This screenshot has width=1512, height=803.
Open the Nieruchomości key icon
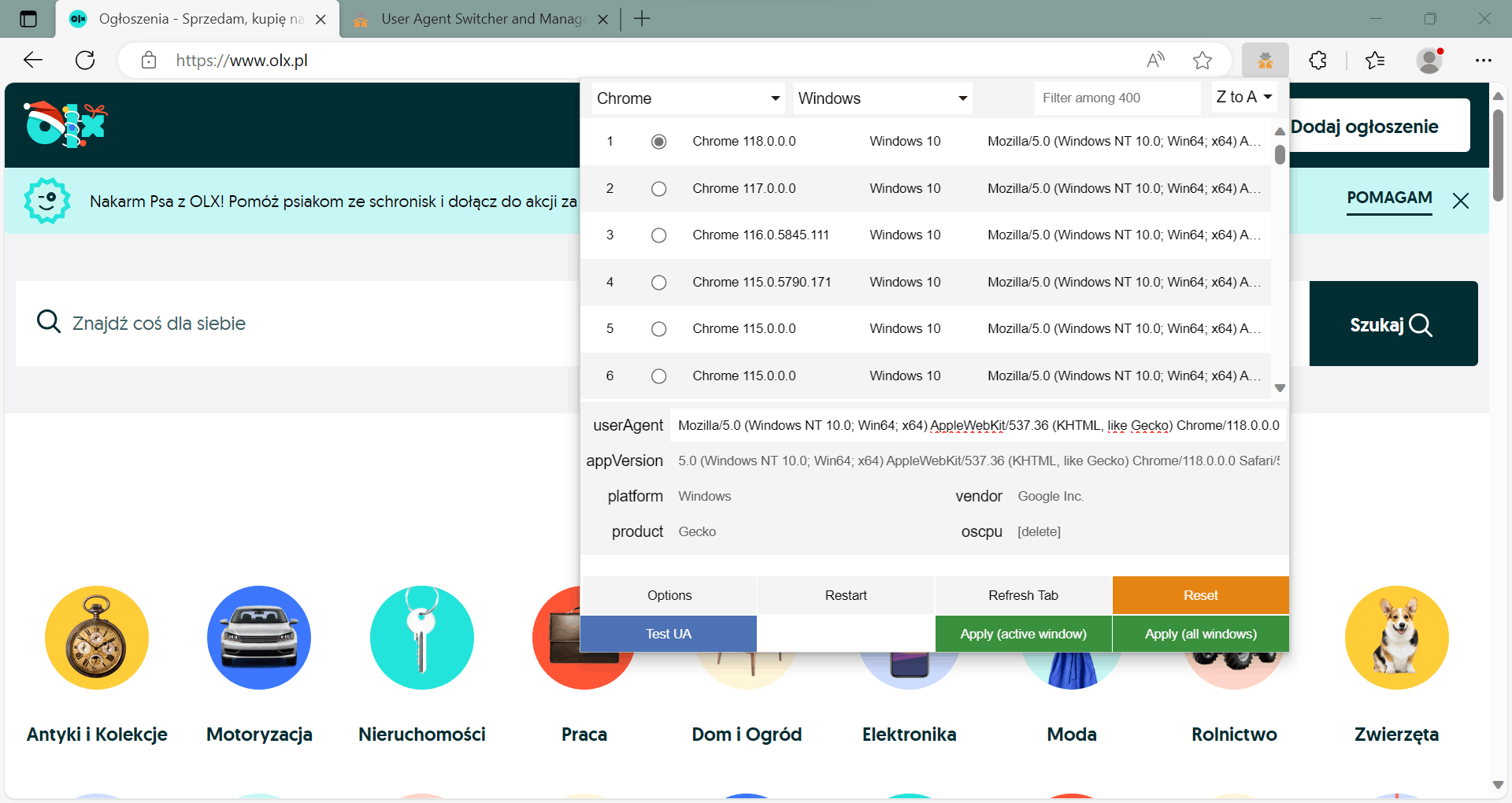coord(422,638)
